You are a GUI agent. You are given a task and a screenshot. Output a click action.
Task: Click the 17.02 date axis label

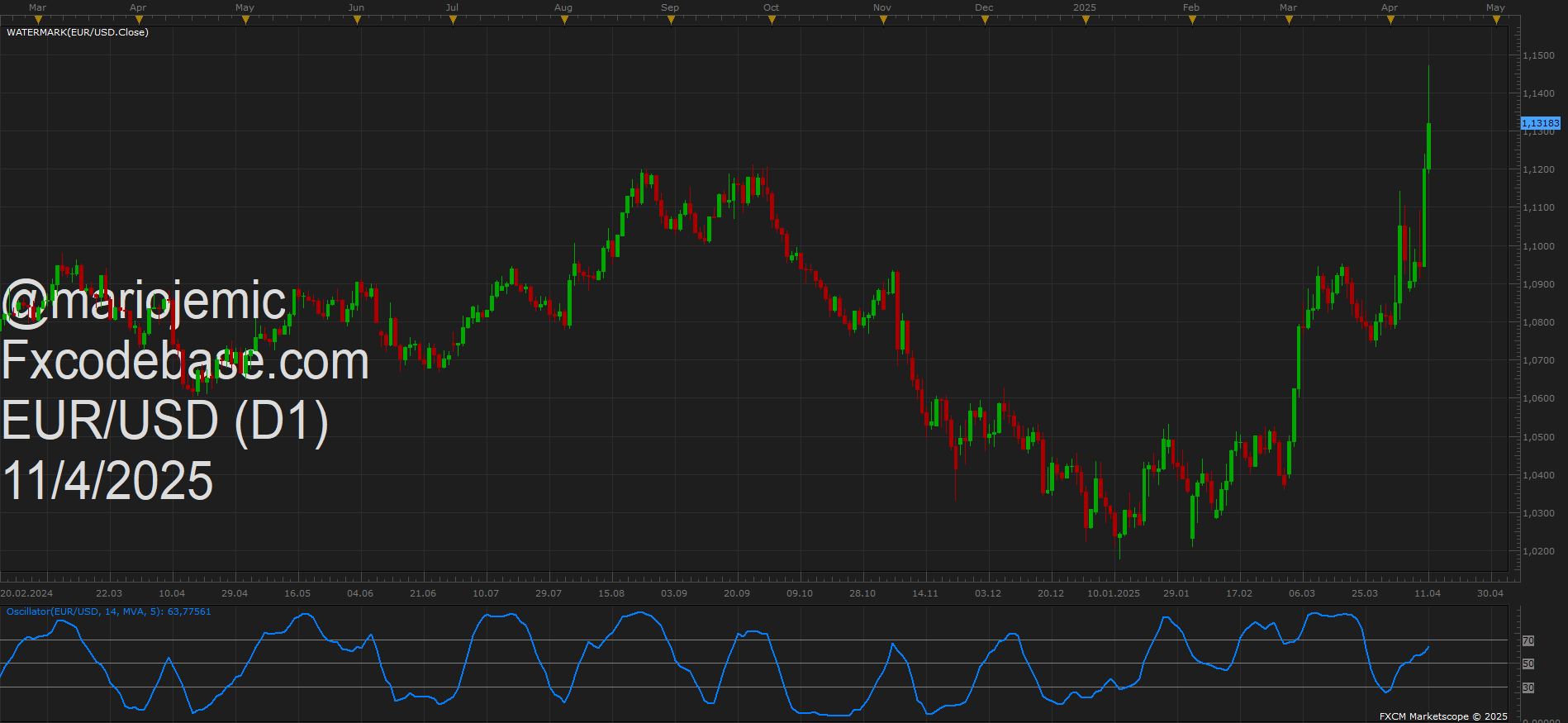(1239, 593)
